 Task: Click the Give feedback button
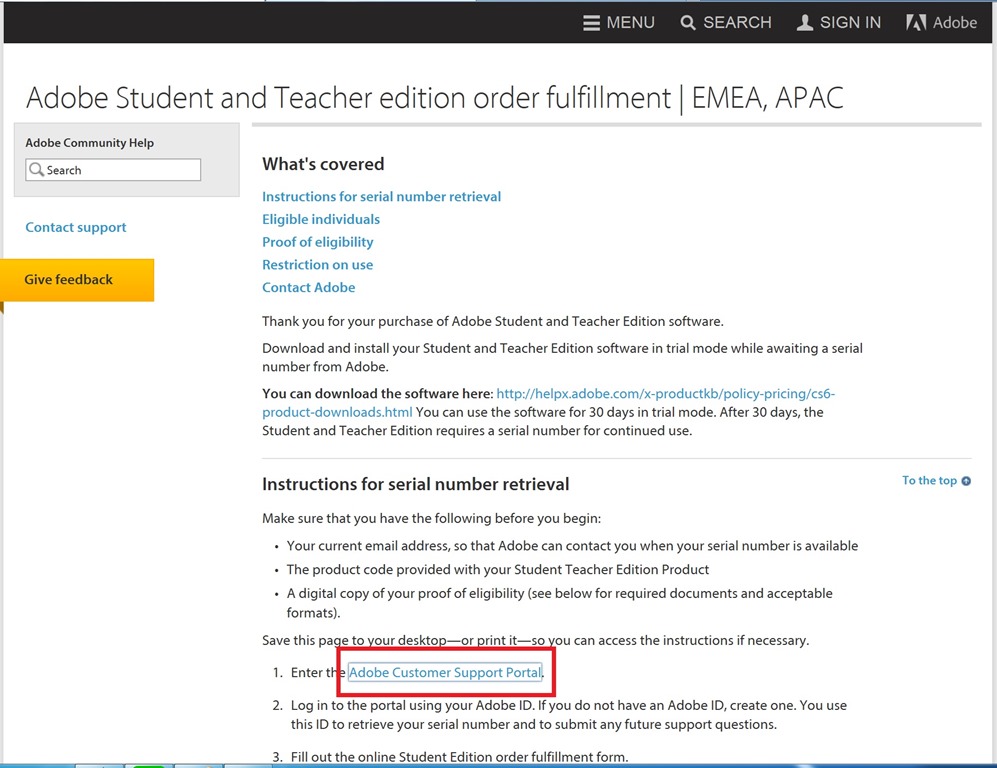point(77,280)
